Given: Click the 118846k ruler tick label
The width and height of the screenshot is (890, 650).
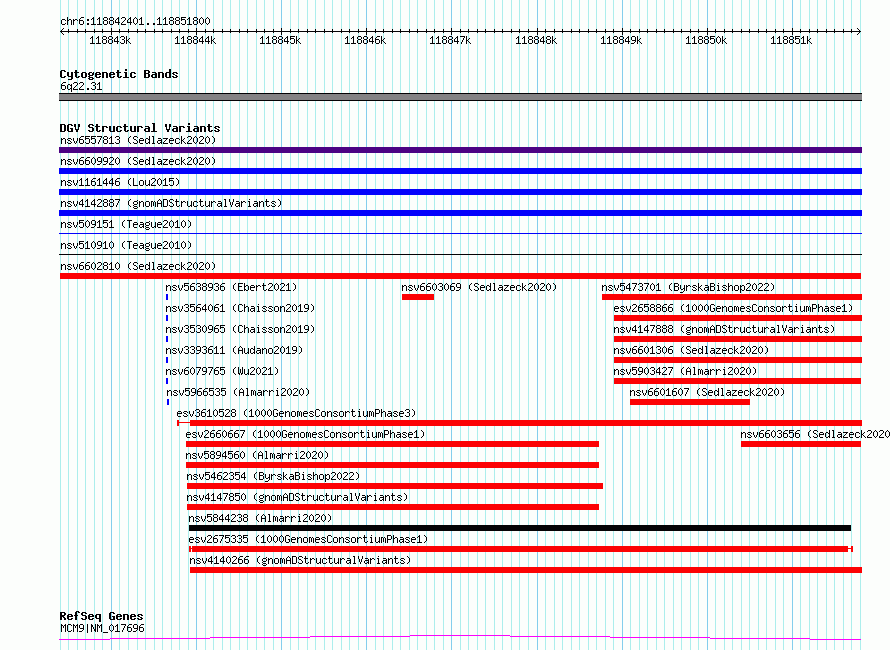Looking at the screenshot, I should [x=366, y=40].
